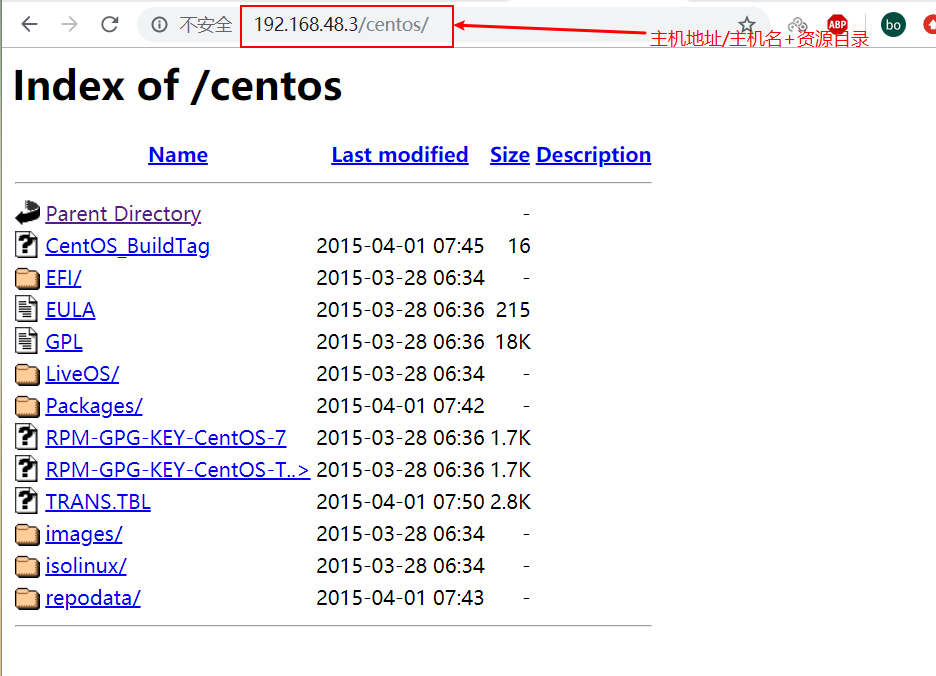Select the 'Index of /centos' heading
The height and width of the screenshot is (676, 936).
pos(177,86)
